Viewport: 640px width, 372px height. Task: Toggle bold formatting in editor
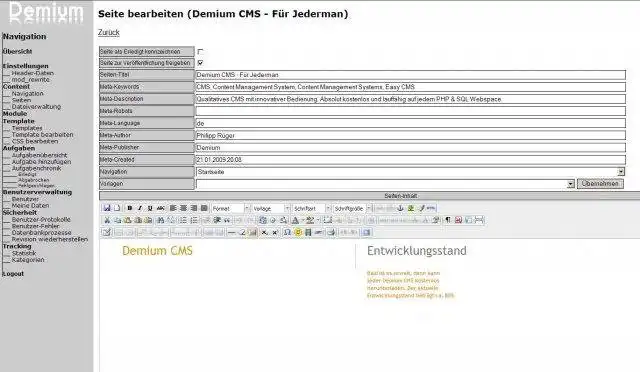[130, 208]
